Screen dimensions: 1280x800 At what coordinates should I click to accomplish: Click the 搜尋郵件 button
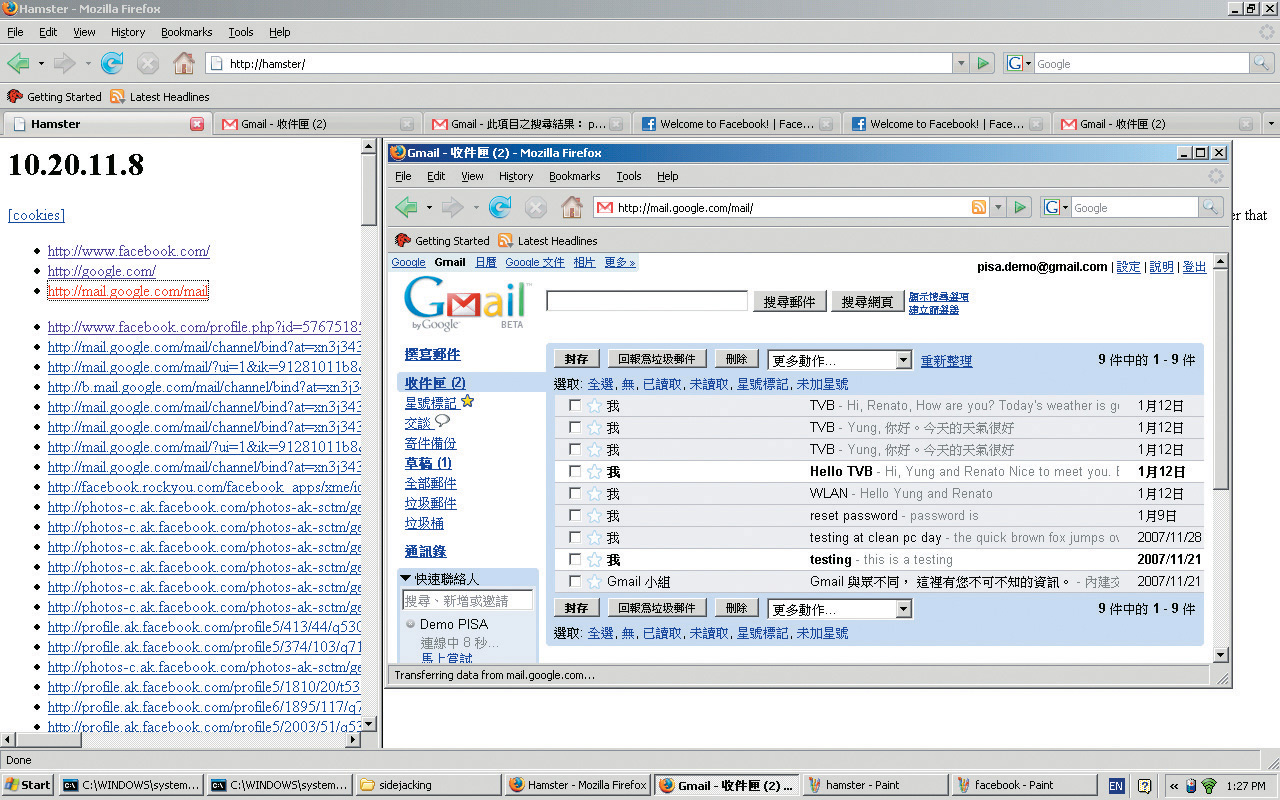tap(789, 301)
